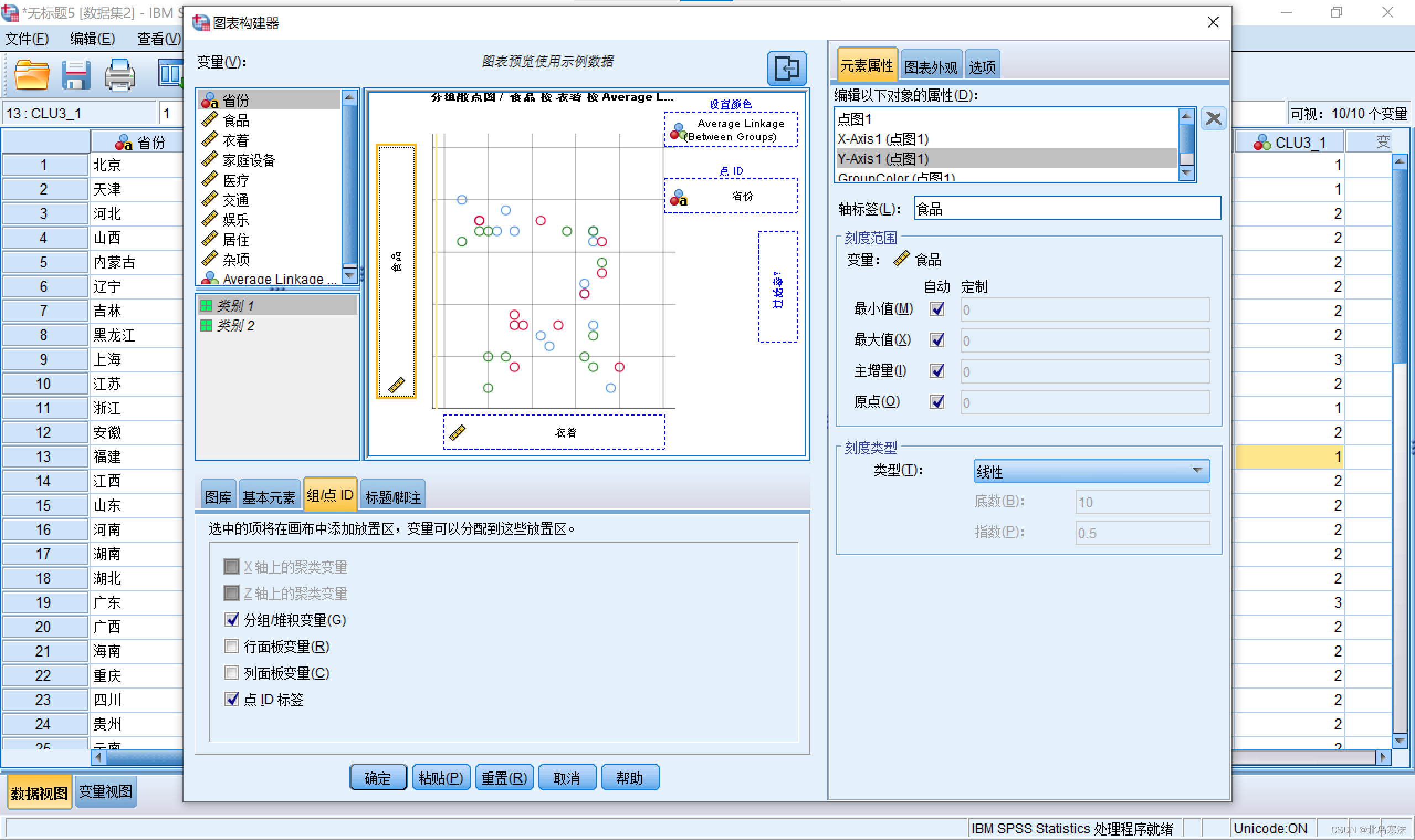
Task: Toggle 分组/堆积变量 checkbox
Action: tap(232, 620)
